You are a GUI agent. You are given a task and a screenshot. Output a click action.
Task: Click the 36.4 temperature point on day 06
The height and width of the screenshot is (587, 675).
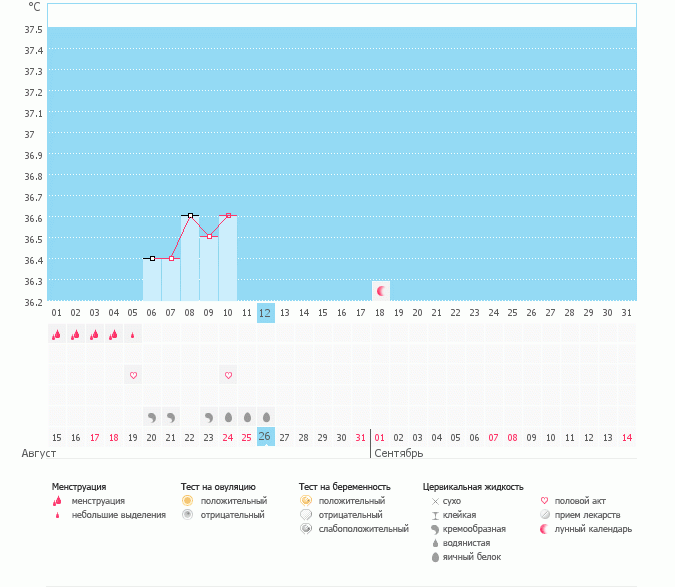point(152,258)
